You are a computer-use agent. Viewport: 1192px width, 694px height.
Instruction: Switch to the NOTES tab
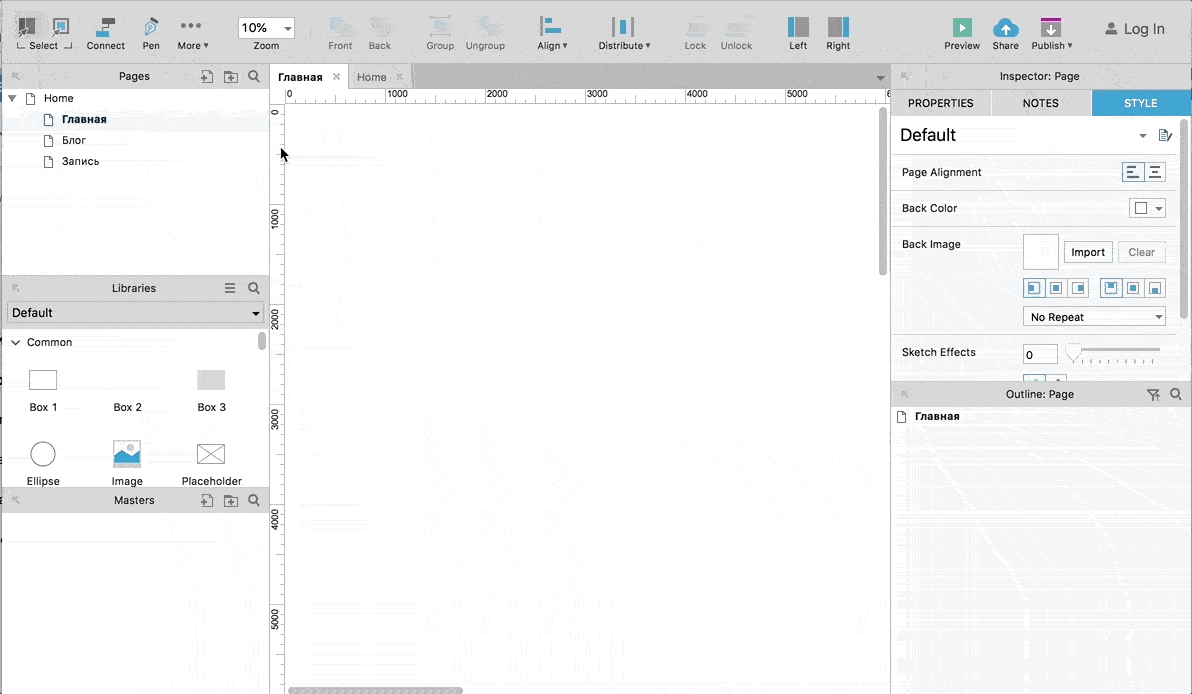[1041, 103]
